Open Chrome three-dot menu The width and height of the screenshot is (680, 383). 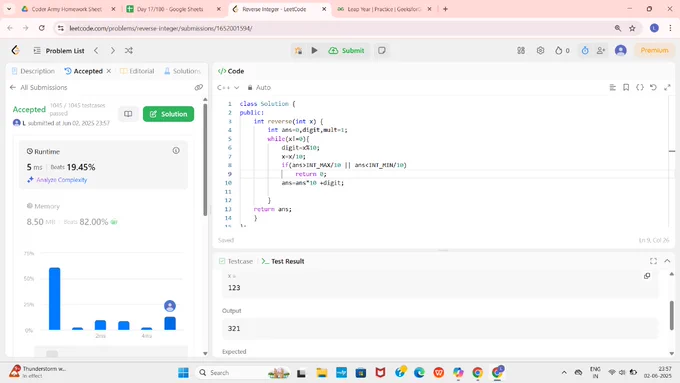coord(670,28)
